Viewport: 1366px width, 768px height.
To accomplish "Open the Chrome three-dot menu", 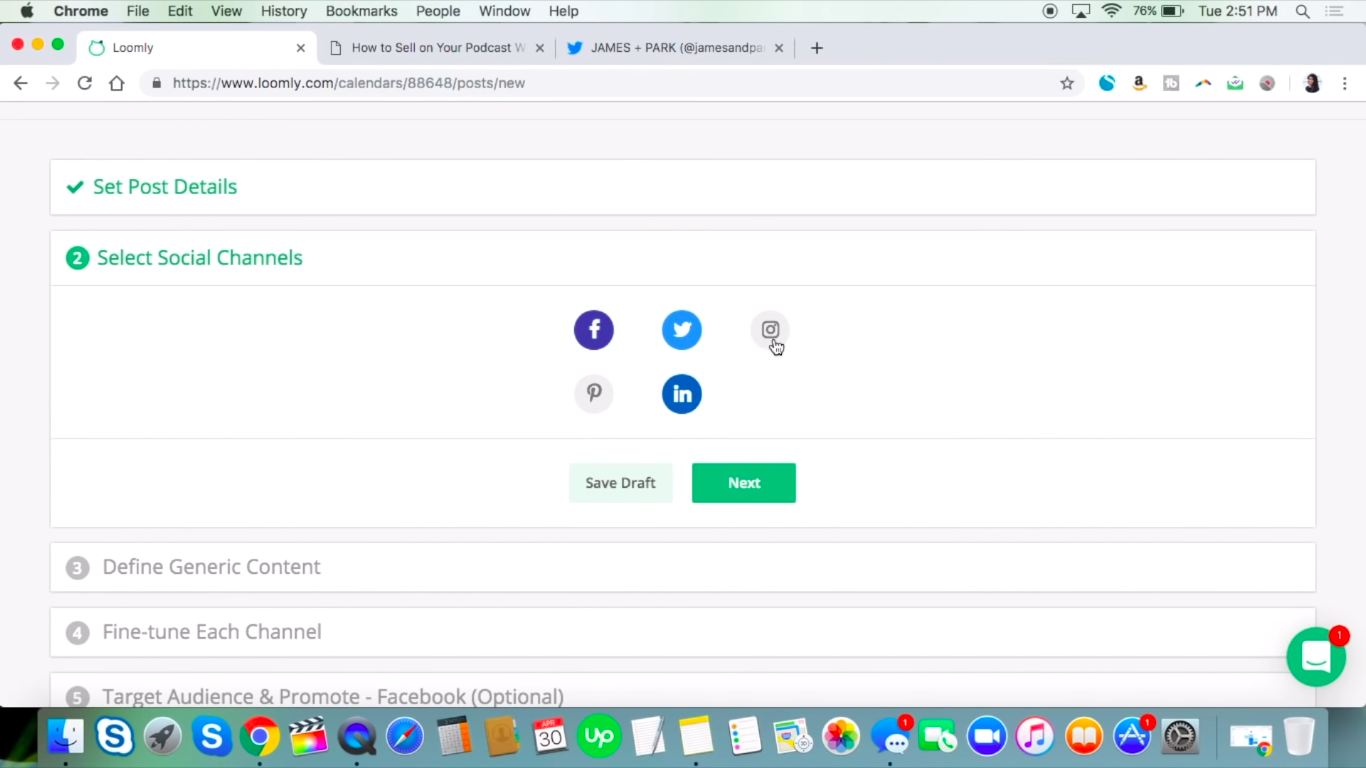I will point(1345,83).
